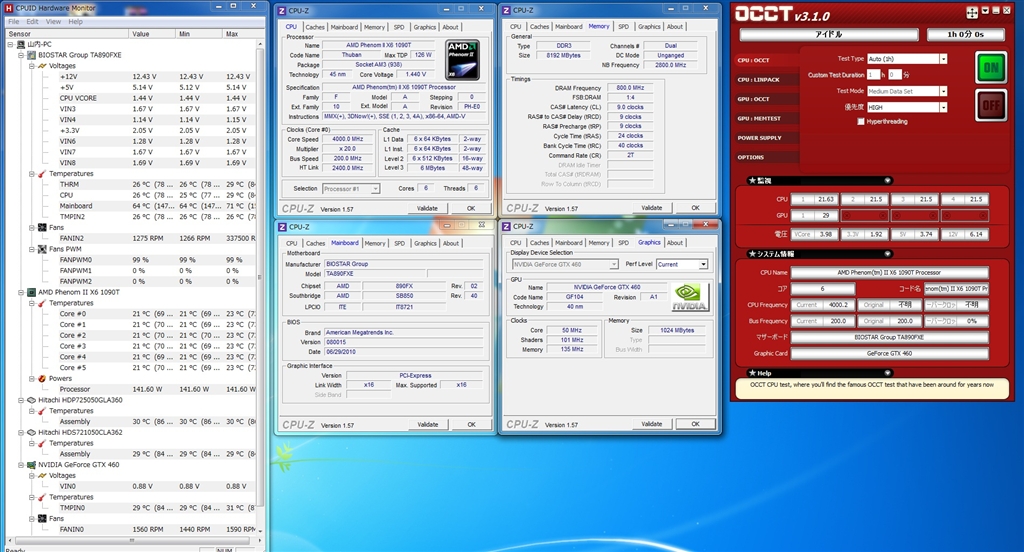Open the File menu in HWMonitor
1024x552 pixels.
pos(14,22)
